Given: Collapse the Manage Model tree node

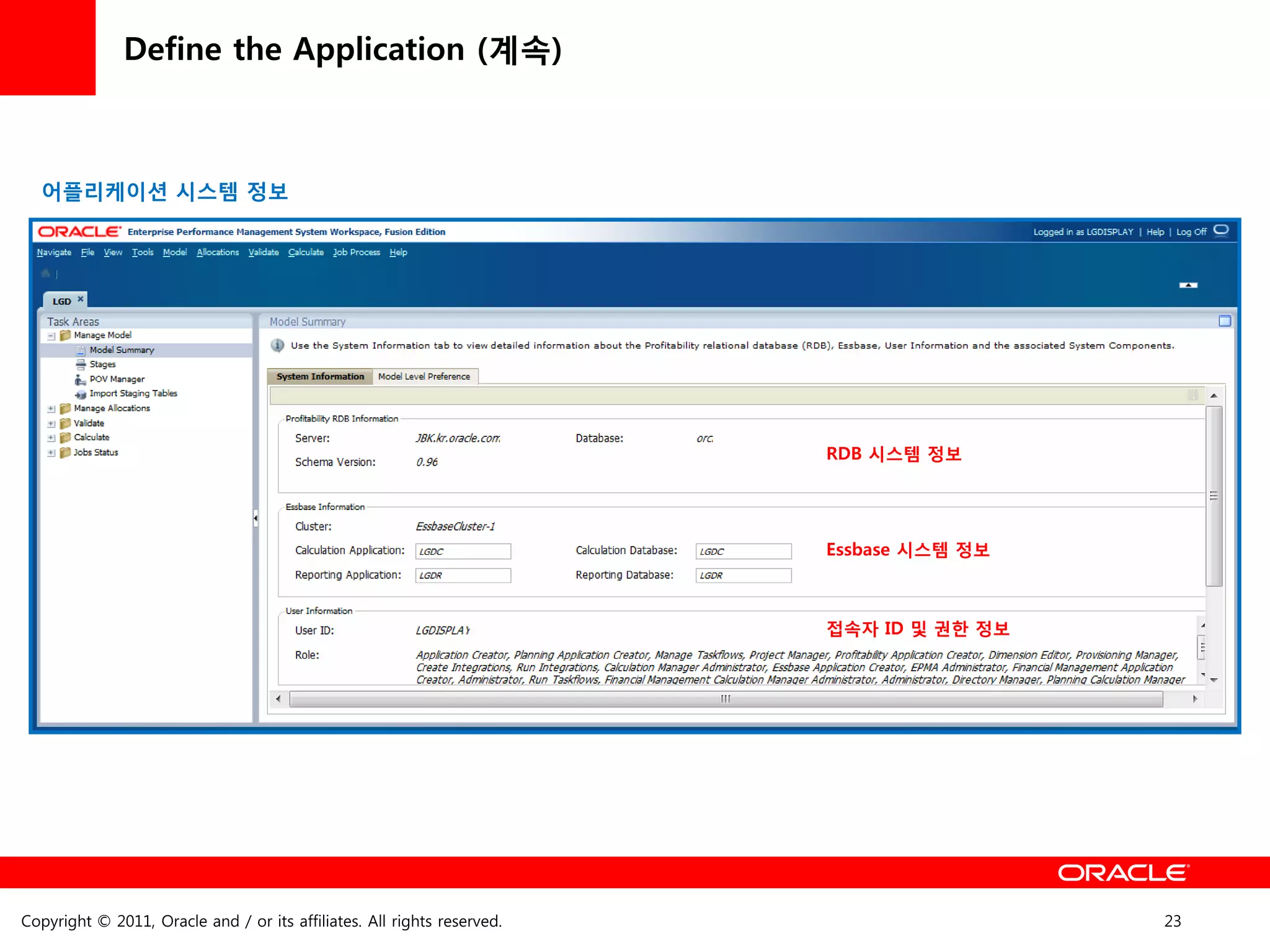Looking at the screenshot, I should pyautogui.click(x=51, y=336).
